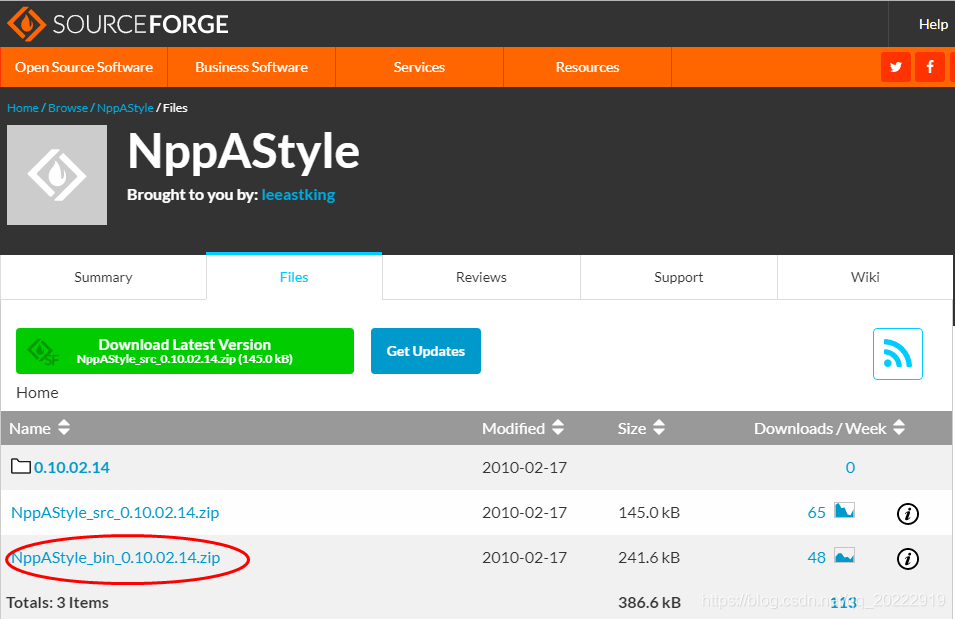Click the 241.6 kB size value
Image resolution: width=955 pixels, height=619 pixels.
pos(649,557)
